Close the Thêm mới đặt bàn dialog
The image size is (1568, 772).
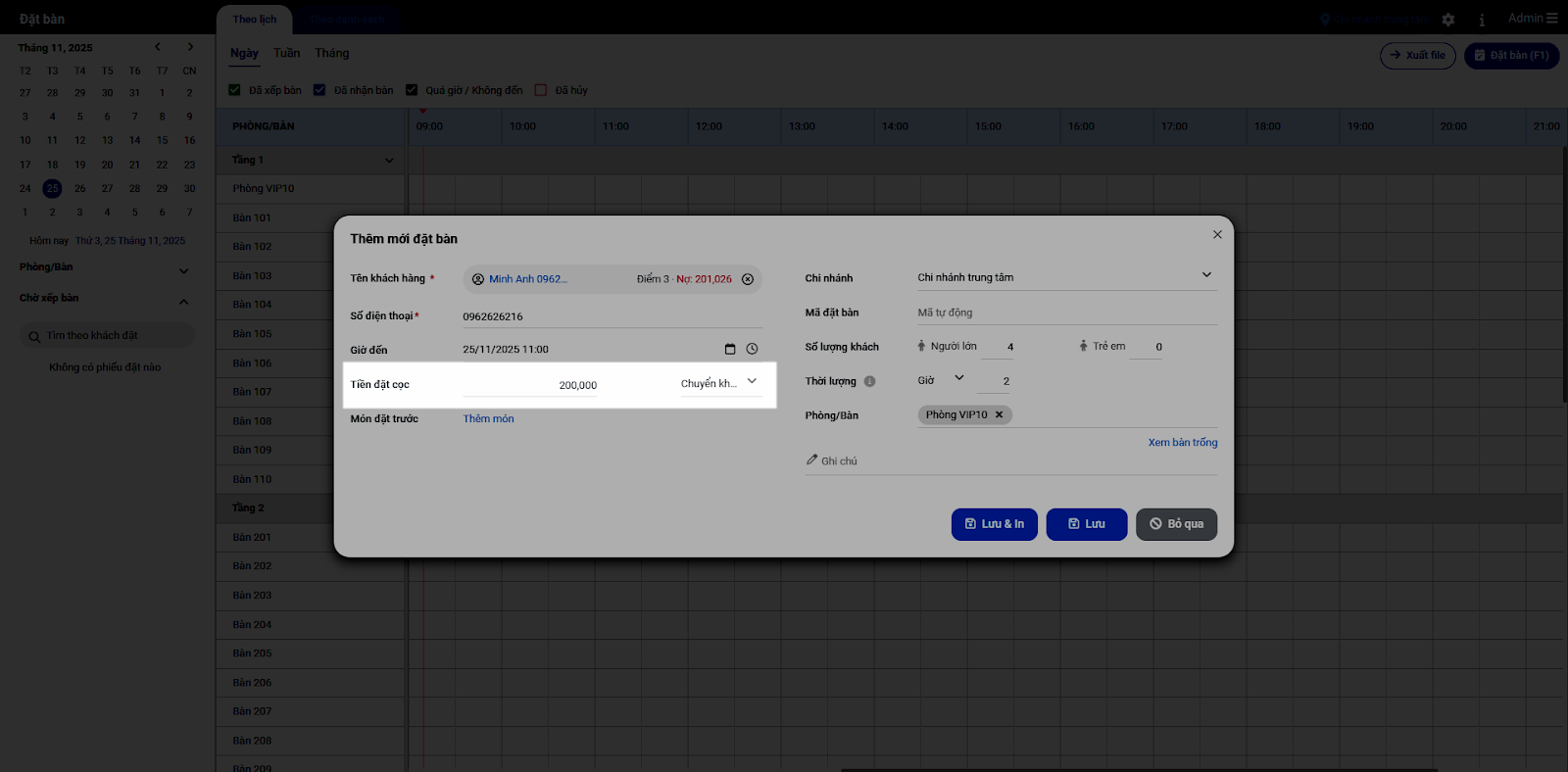click(1217, 235)
